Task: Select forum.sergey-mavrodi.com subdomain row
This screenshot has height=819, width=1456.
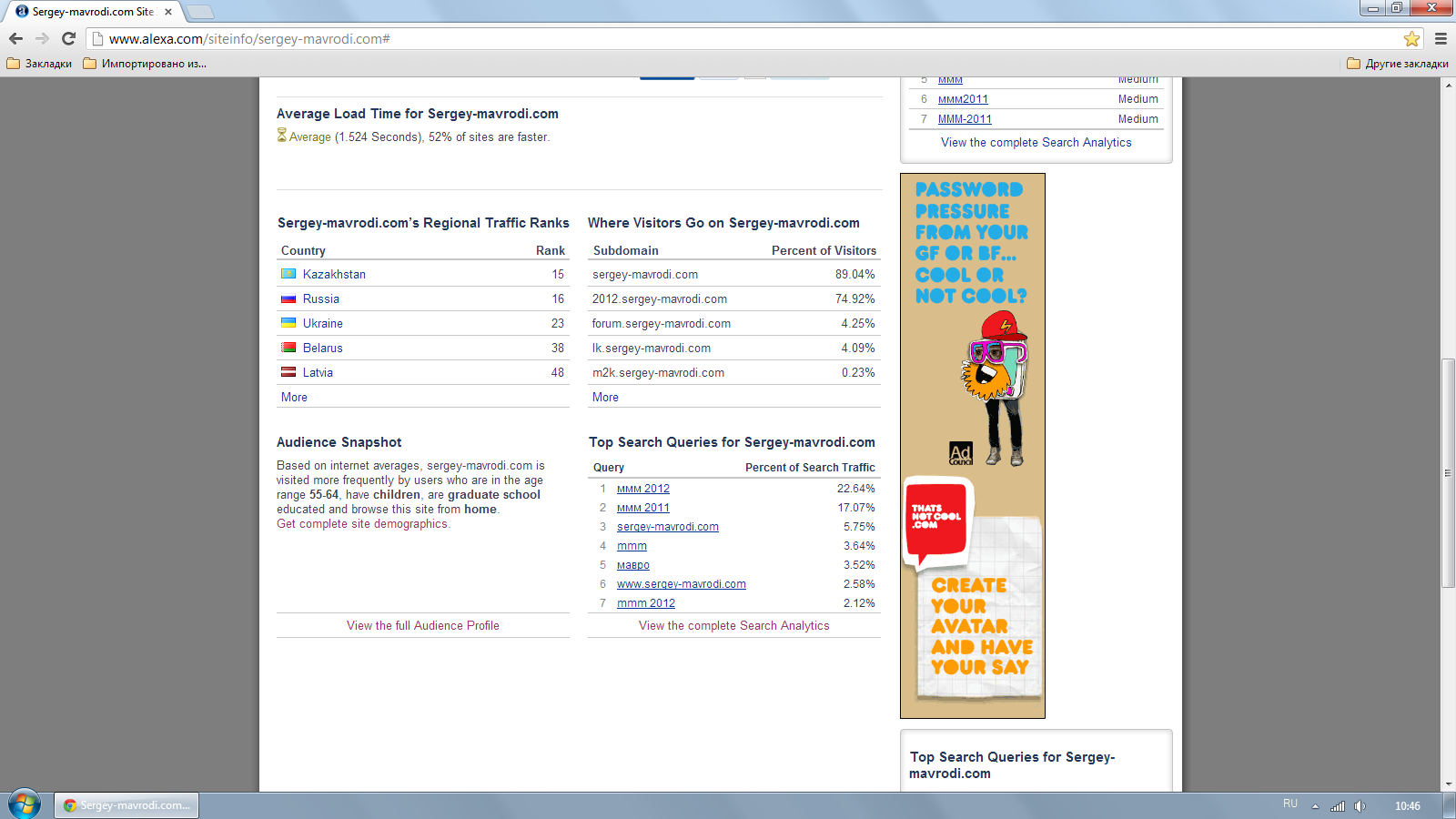Action: click(x=733, y=323)
